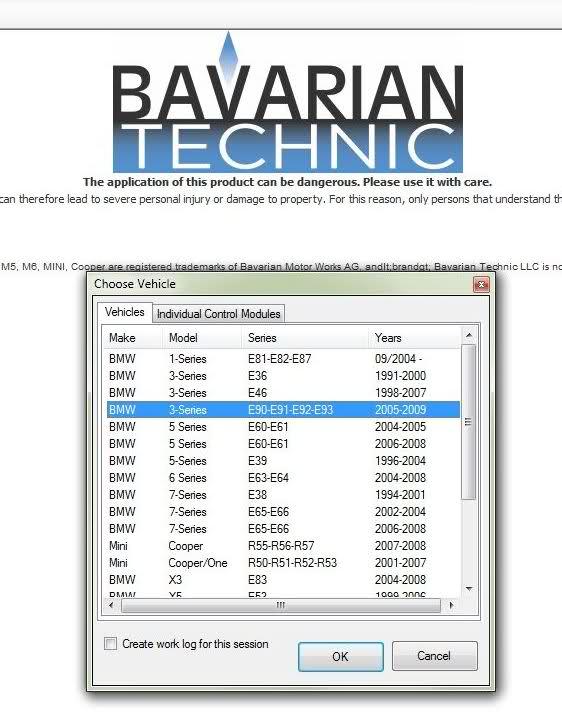Click the horizontal scrollbar thumb

[281, 605]
